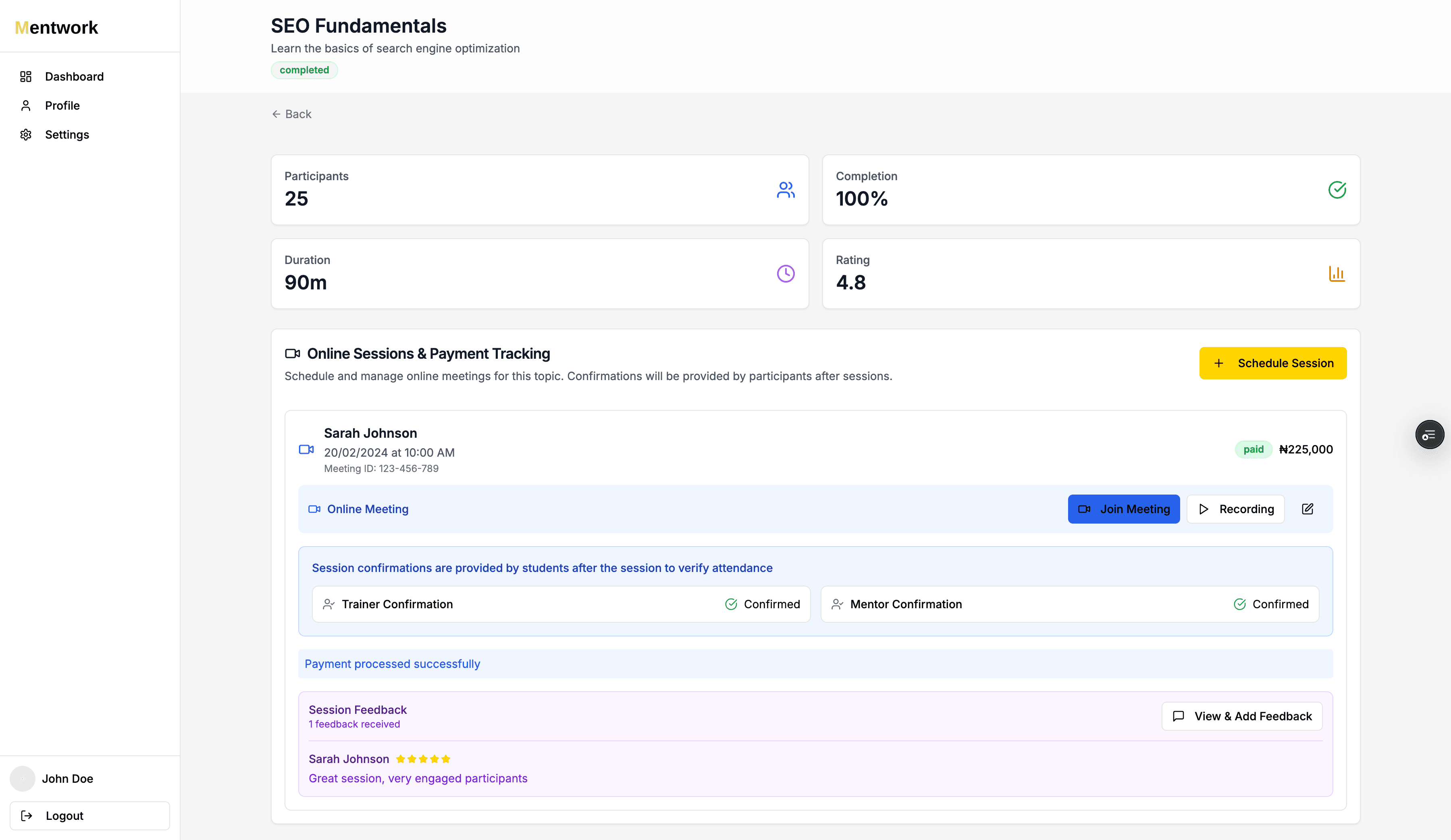The width and height of the screenshot is (1451, 840).
Task: Play the session Recording
Action: click(1235, 509)
